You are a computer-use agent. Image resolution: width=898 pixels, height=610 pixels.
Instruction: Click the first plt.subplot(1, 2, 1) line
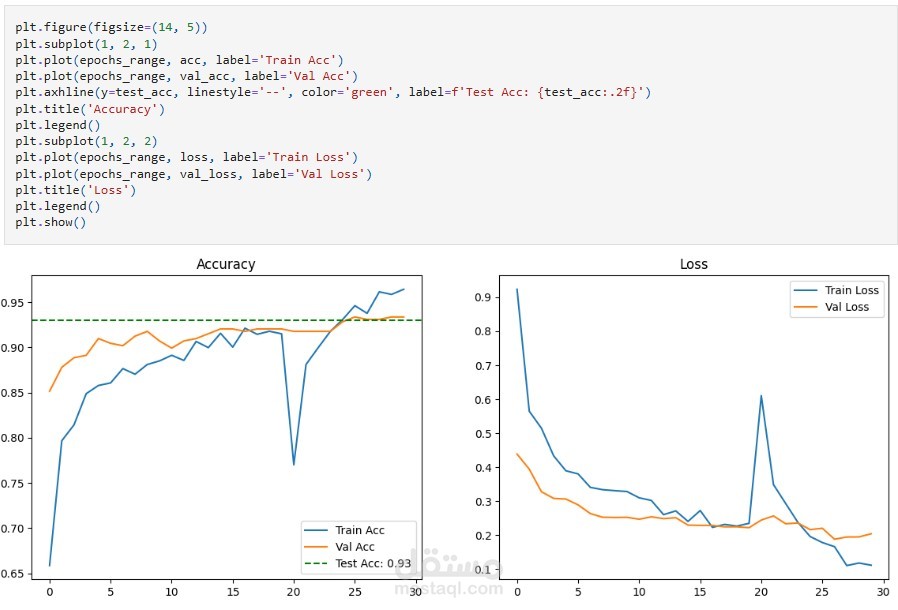point(86,44)
